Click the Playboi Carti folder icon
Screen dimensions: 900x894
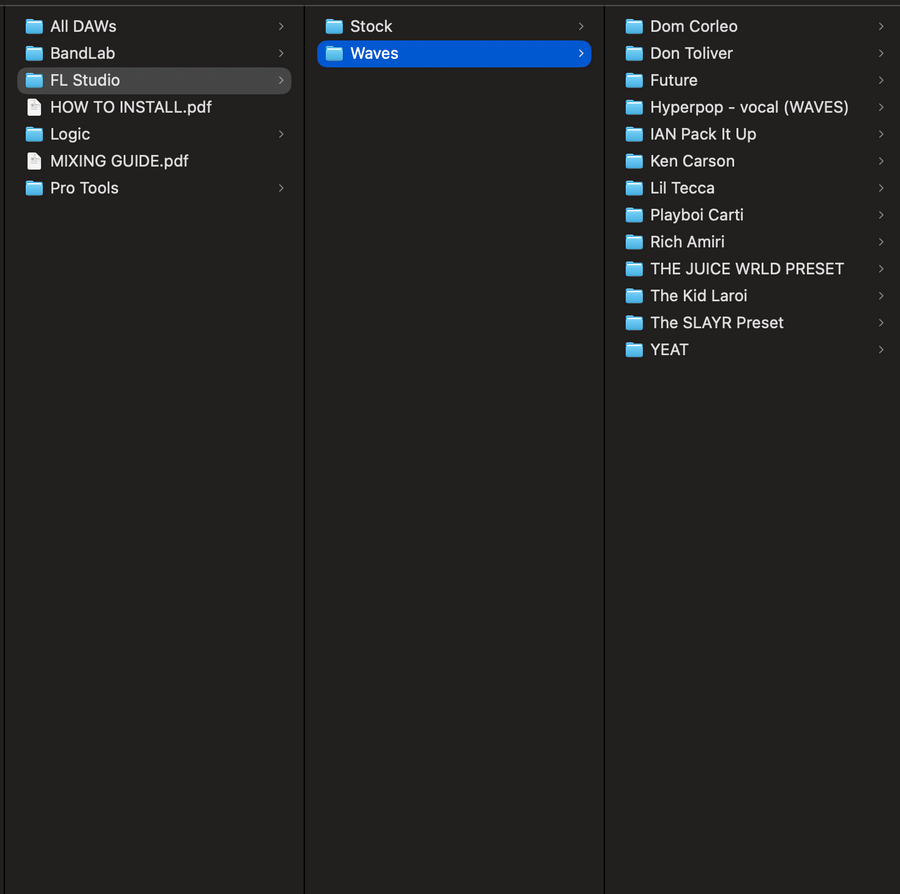pyautogui.click(x=634, y=215)
